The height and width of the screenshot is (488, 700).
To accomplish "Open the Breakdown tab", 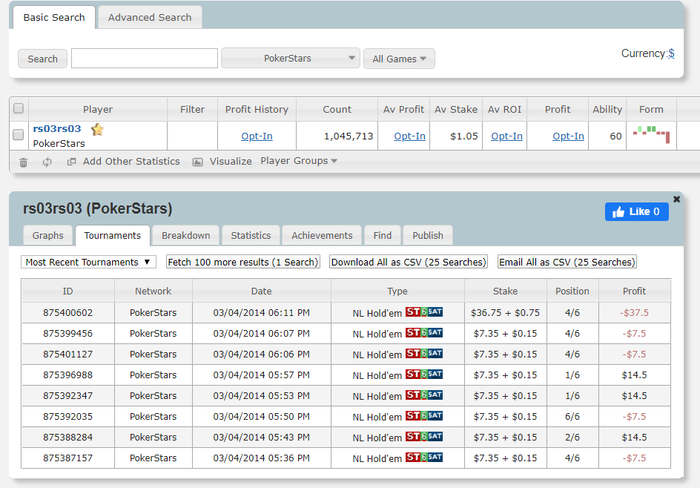I will (x=186, y=235).
